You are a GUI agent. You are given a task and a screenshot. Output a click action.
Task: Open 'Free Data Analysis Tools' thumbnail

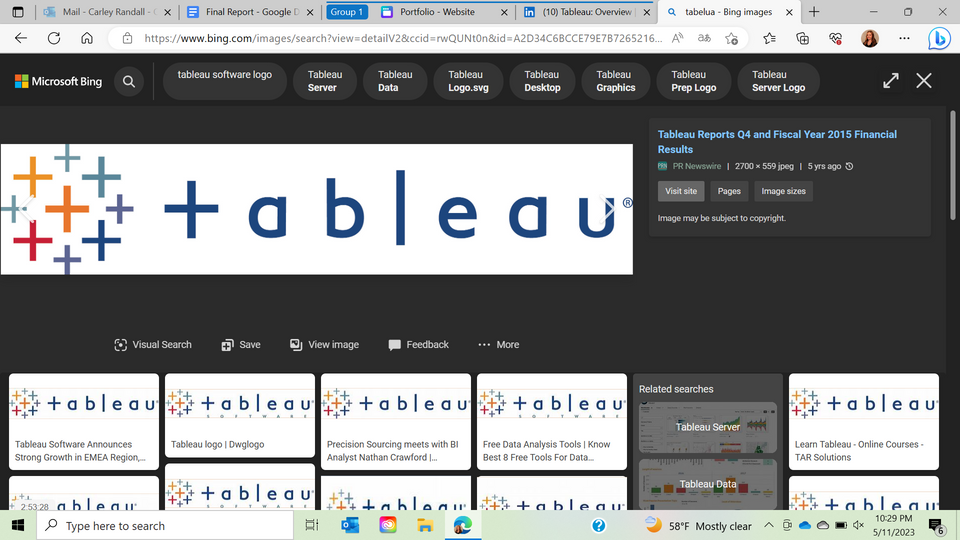[x=552, y=421]
